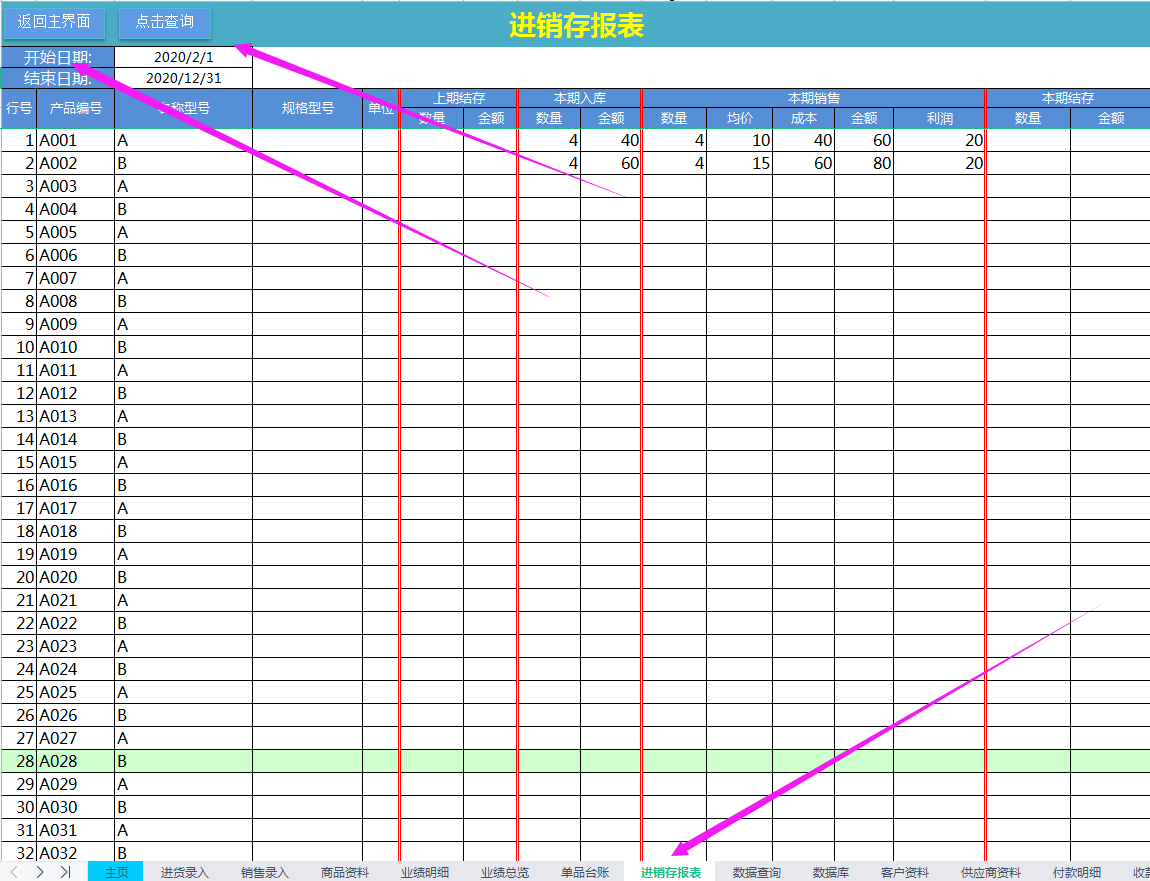Select the 商品资料 sheet tab
This screenshot has height=881, width=1150.
coord(345,872)
